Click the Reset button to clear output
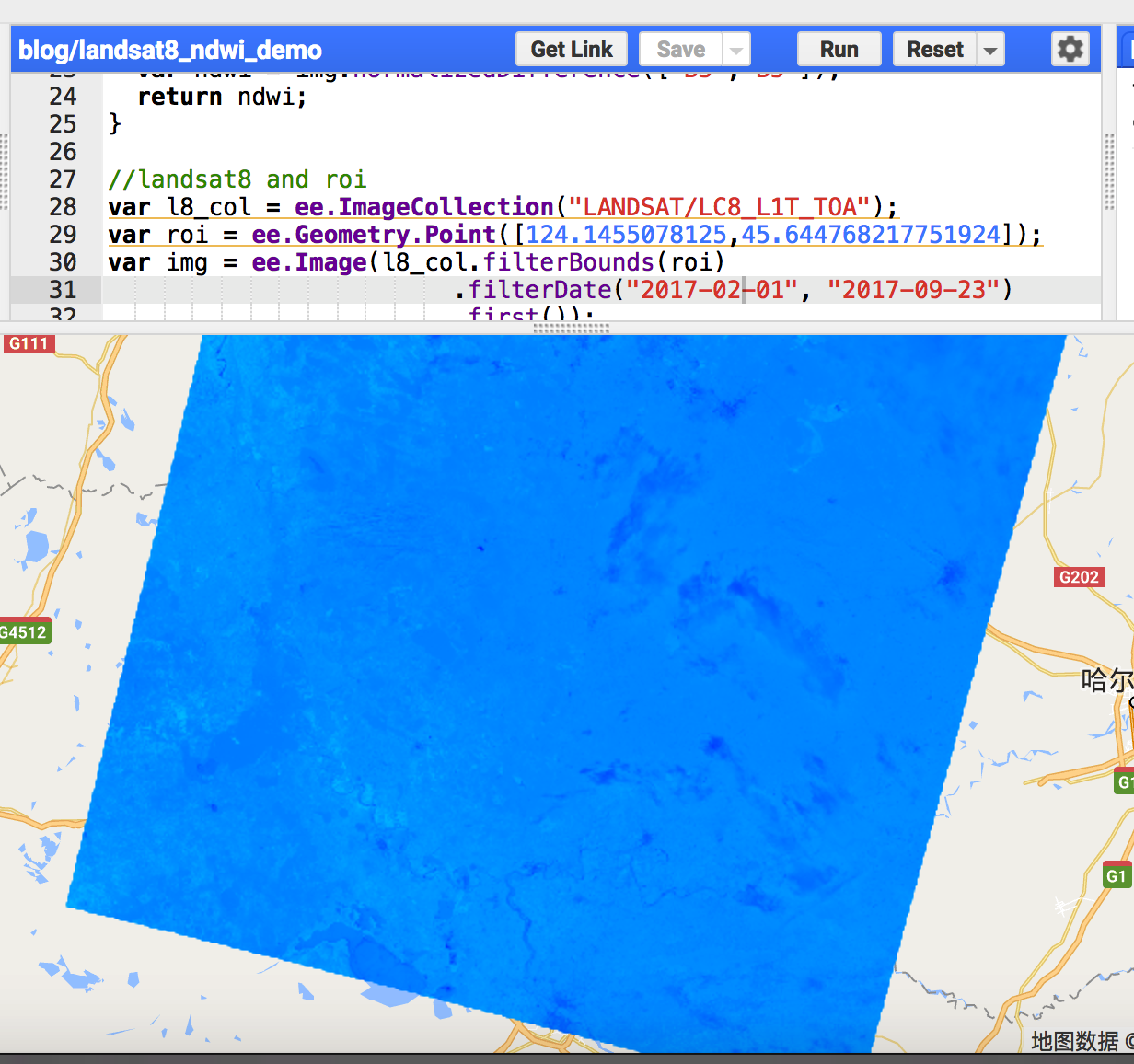The image size is (1134, 1064). click(934, 49)
